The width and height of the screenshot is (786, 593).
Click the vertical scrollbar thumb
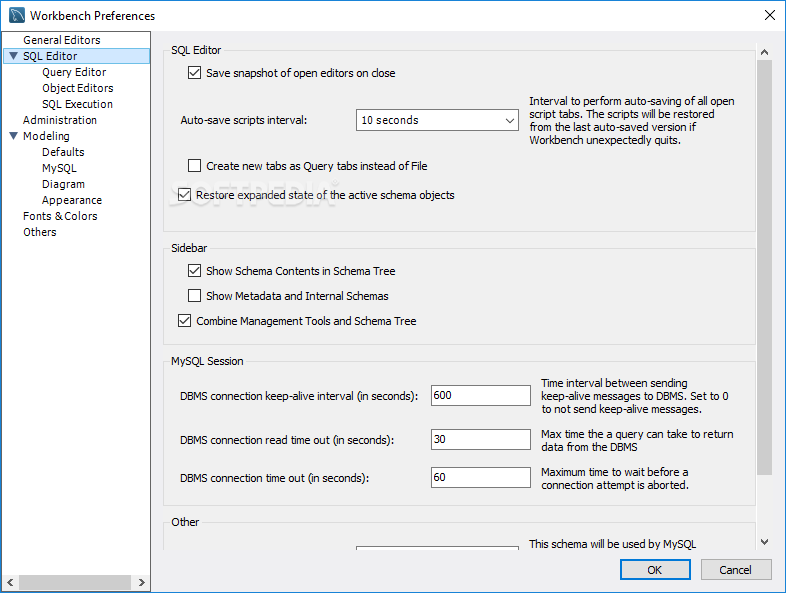[x=764, y=267]
